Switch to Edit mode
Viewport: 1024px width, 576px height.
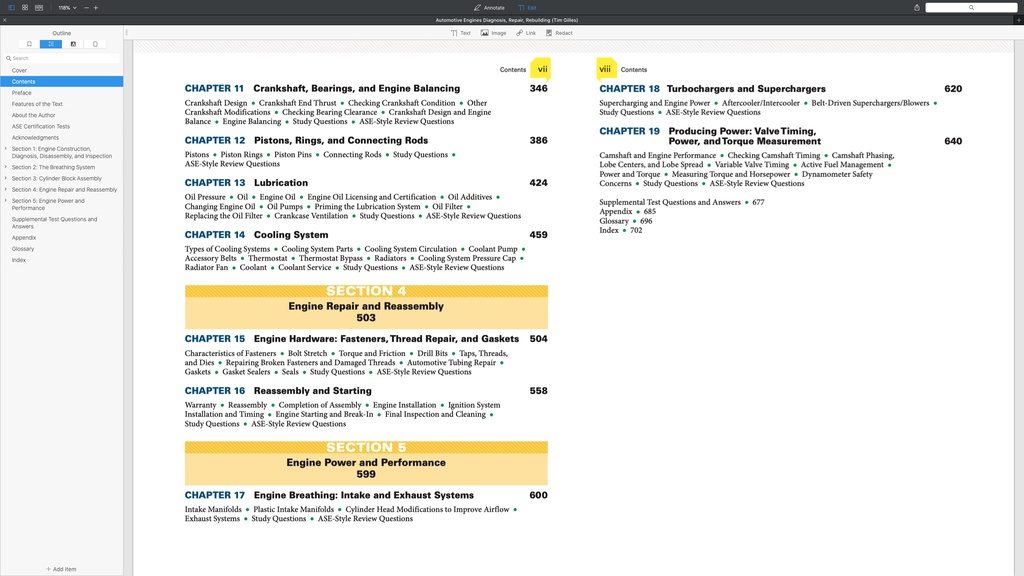click(527, 7)
